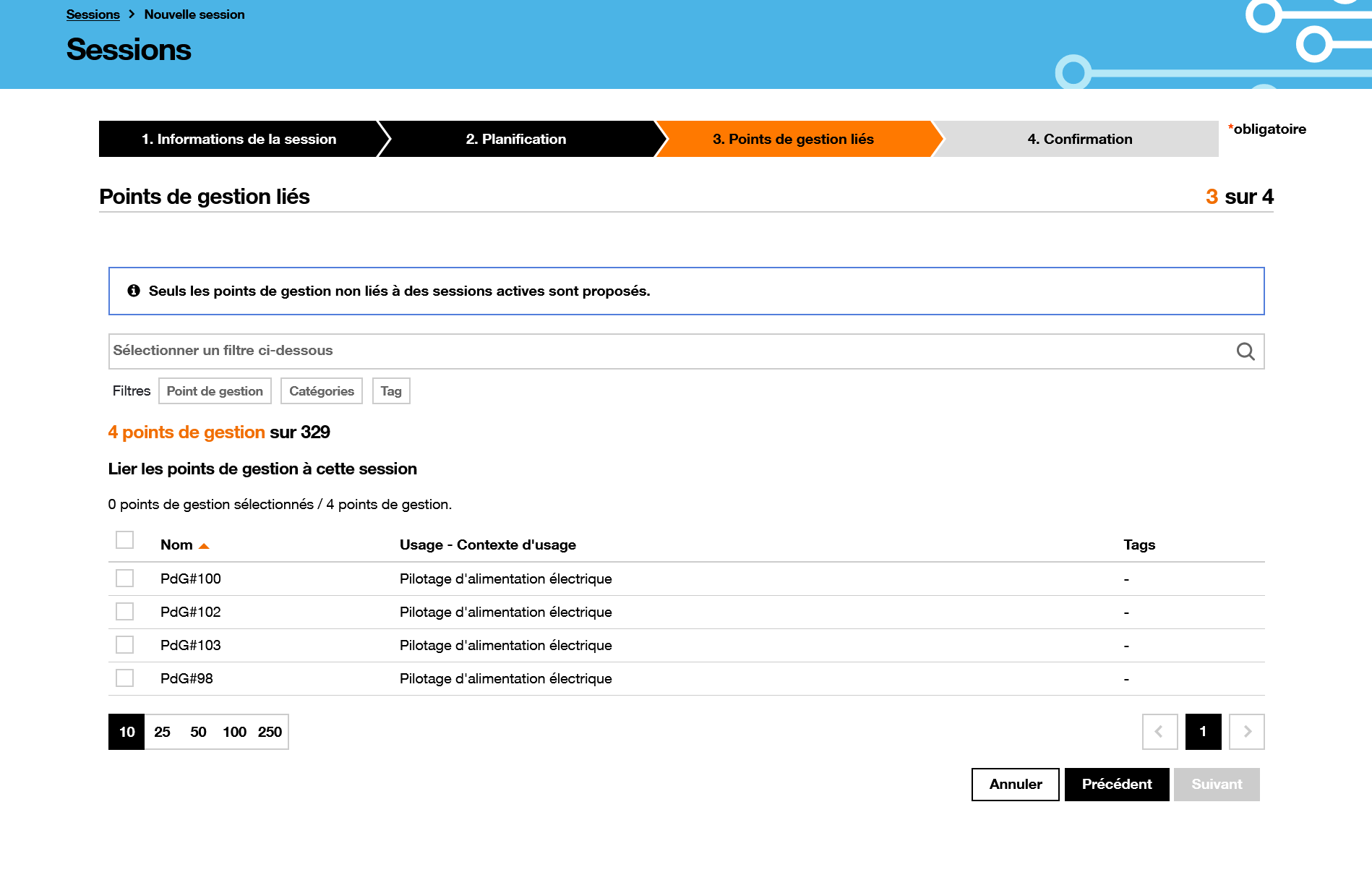The height and width of the screenshot is (888, 1372).
Task: Check the select-all checkbox in table header
Action: pyautogui.click(x=124, y=539)
